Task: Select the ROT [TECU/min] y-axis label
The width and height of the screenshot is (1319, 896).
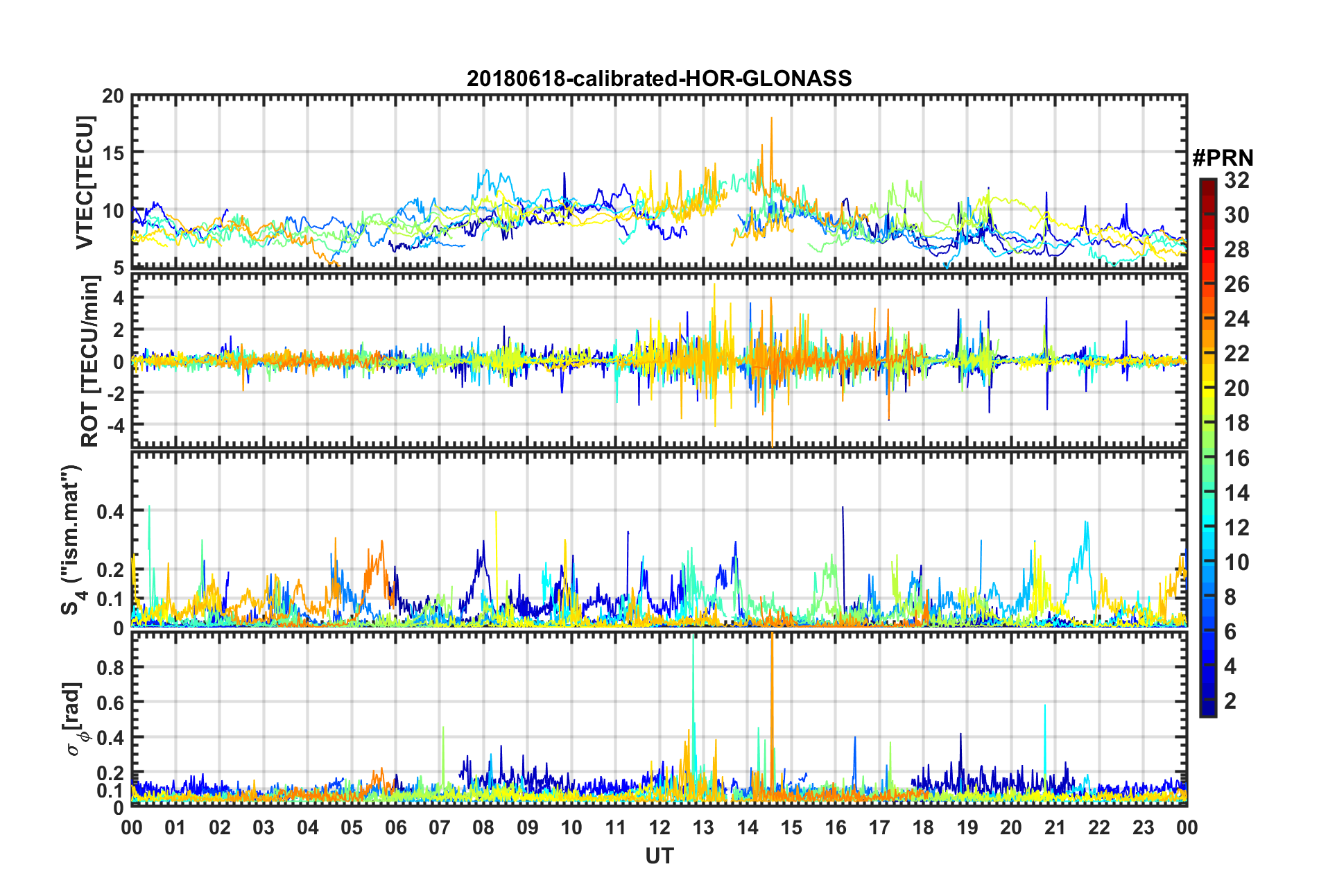Action: 90,361
